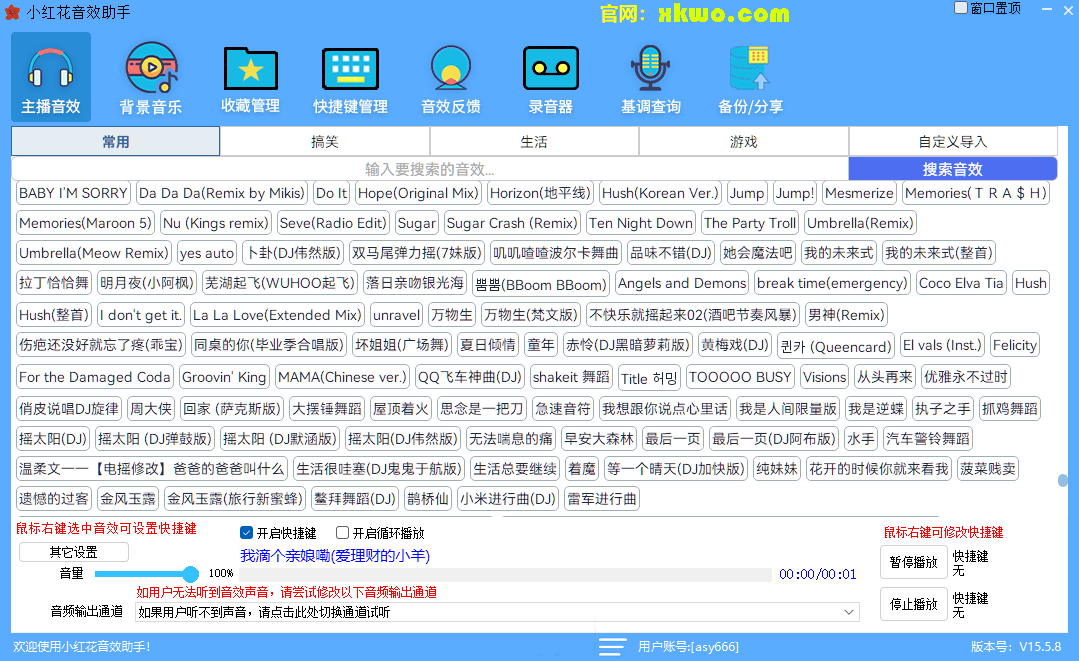Adjust the 音量 volume slider
This screenshot has height=661, width=1079.
pyautogui.click(x=191, y=574)
